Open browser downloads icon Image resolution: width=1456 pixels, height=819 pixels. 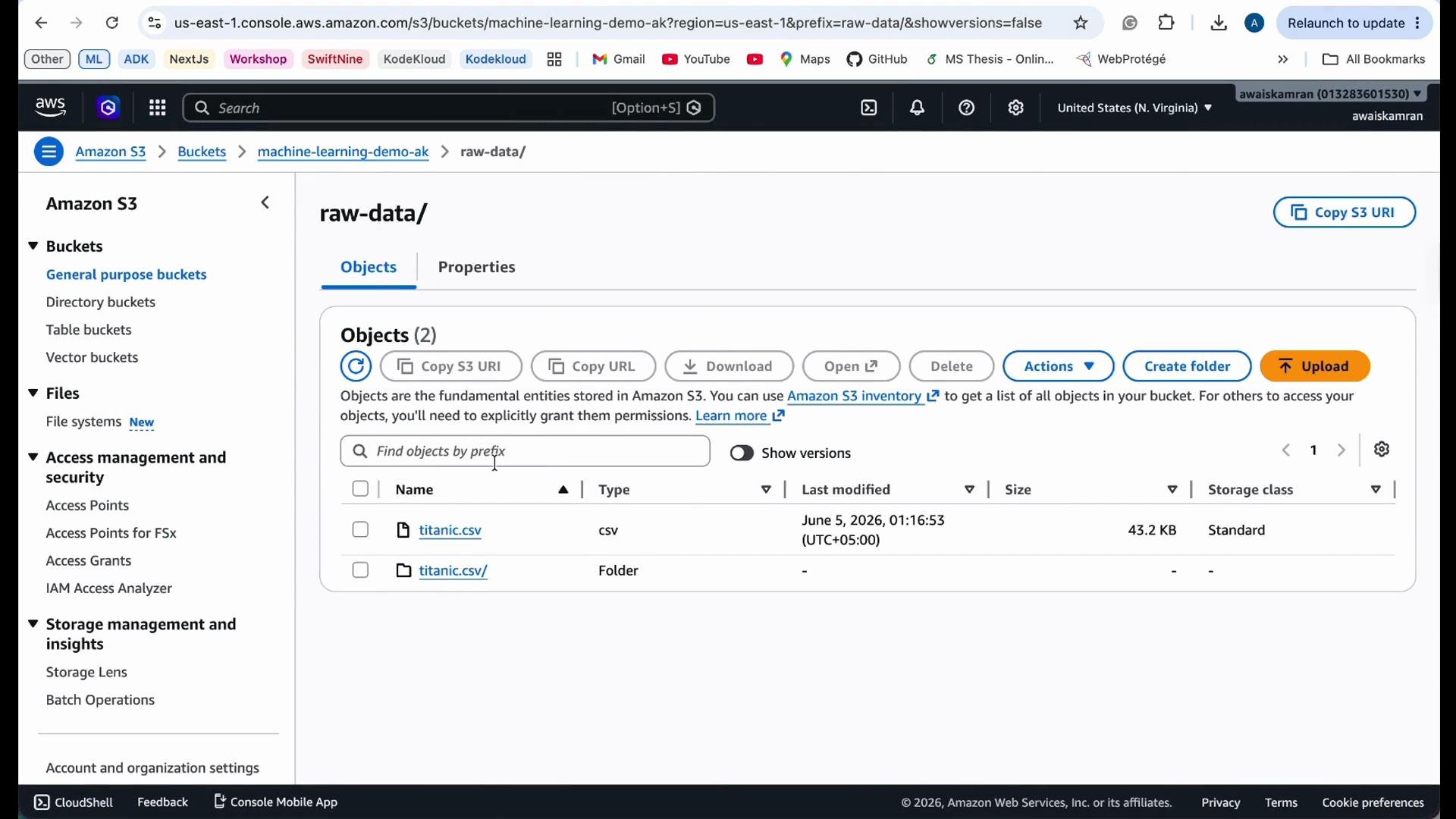(1219, 24)
